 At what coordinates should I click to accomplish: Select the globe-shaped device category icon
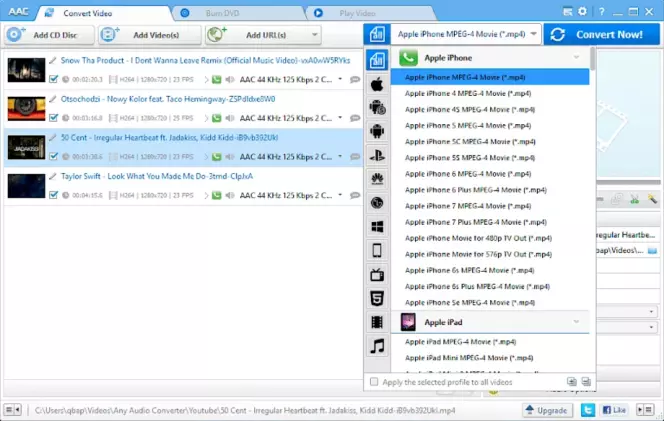[x=377, y=203]
